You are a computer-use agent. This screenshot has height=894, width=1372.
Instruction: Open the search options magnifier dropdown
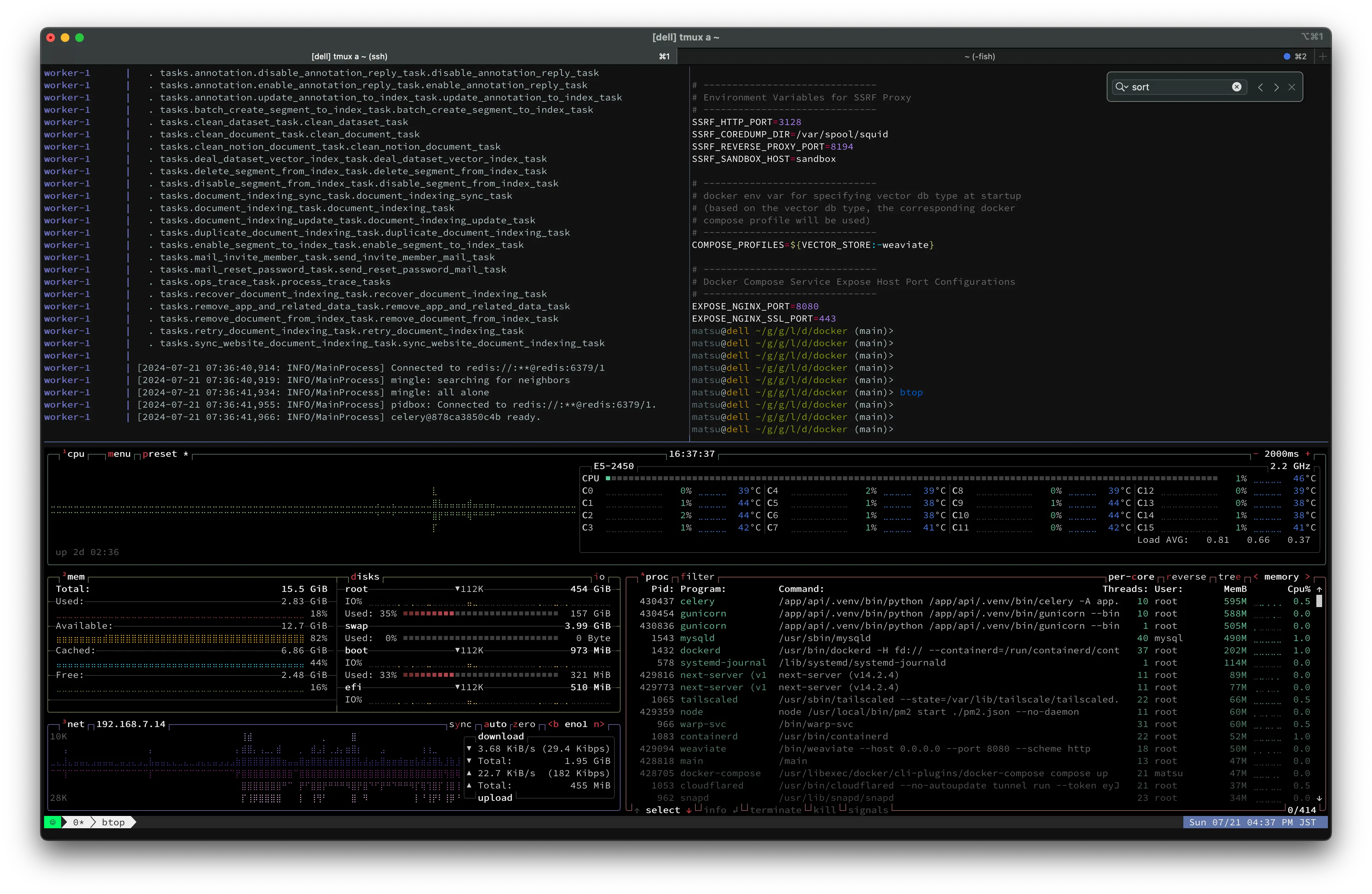[1121, 87]
